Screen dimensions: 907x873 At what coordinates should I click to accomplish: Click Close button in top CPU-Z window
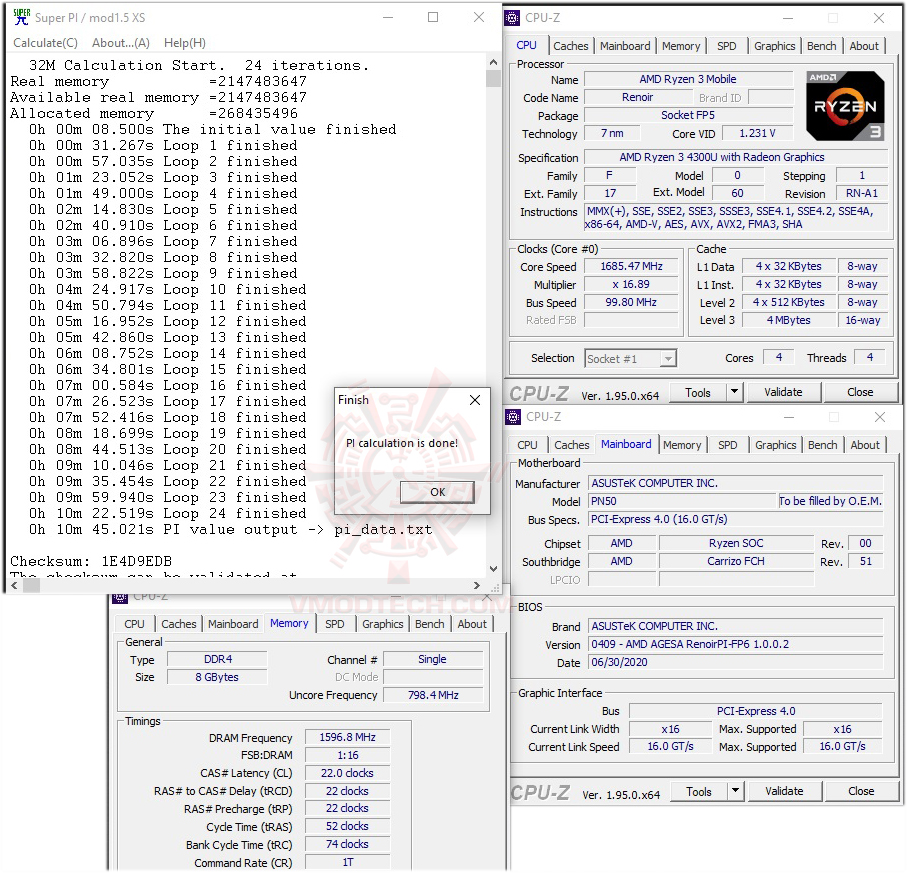tap(860, 393)
